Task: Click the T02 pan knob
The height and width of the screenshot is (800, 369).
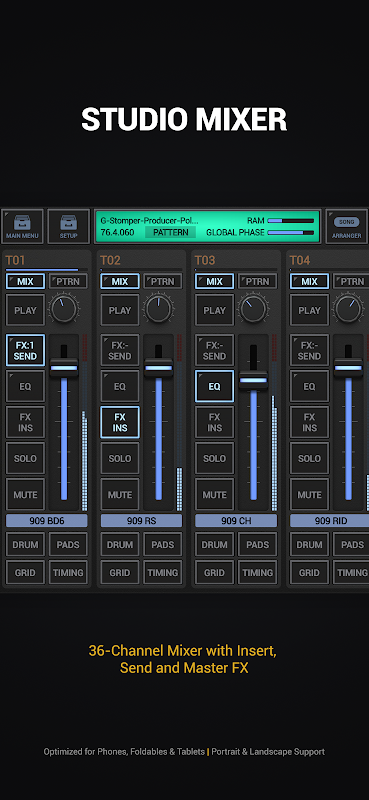Action: 158,309
